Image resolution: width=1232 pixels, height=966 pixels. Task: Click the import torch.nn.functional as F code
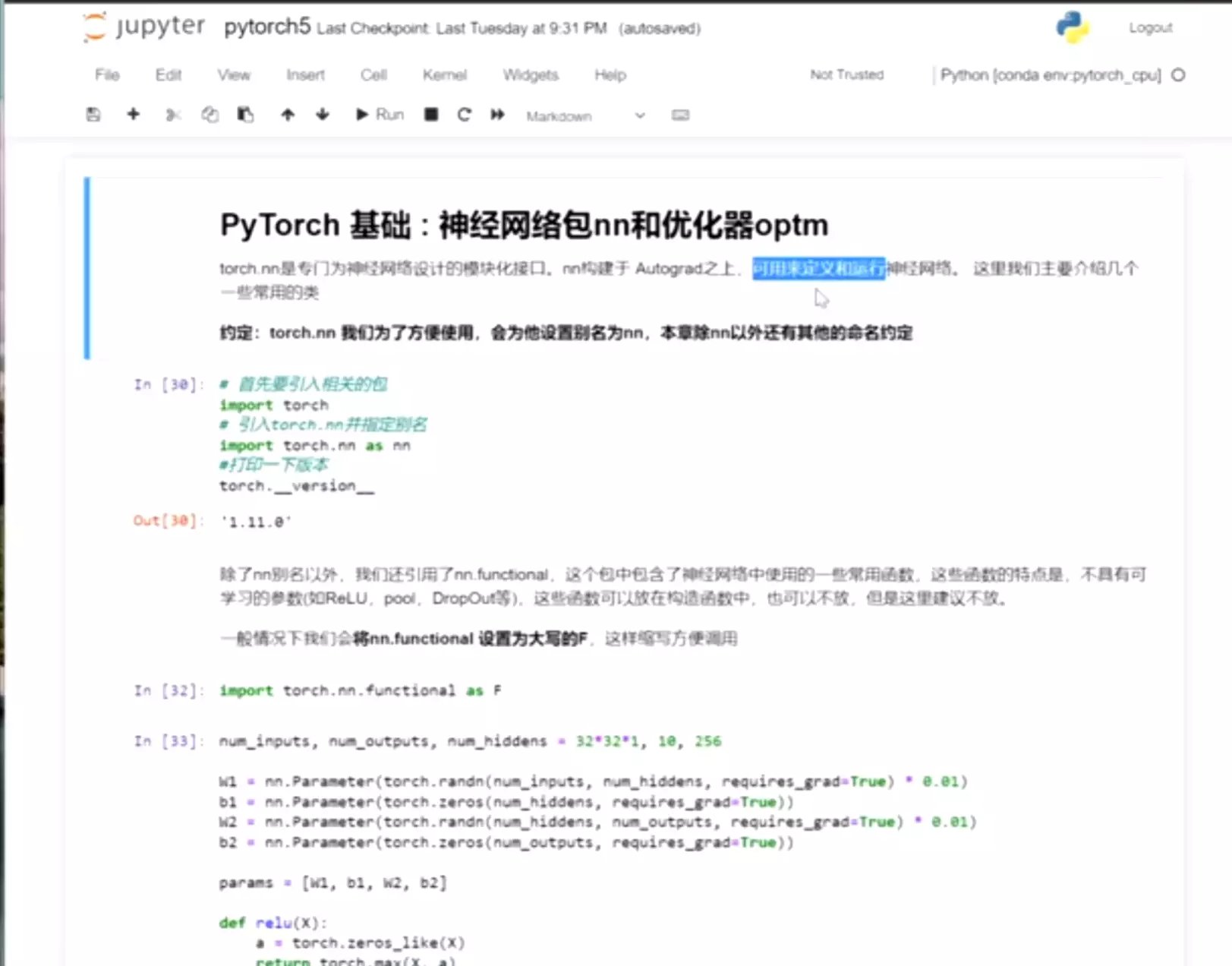point(361,690)
